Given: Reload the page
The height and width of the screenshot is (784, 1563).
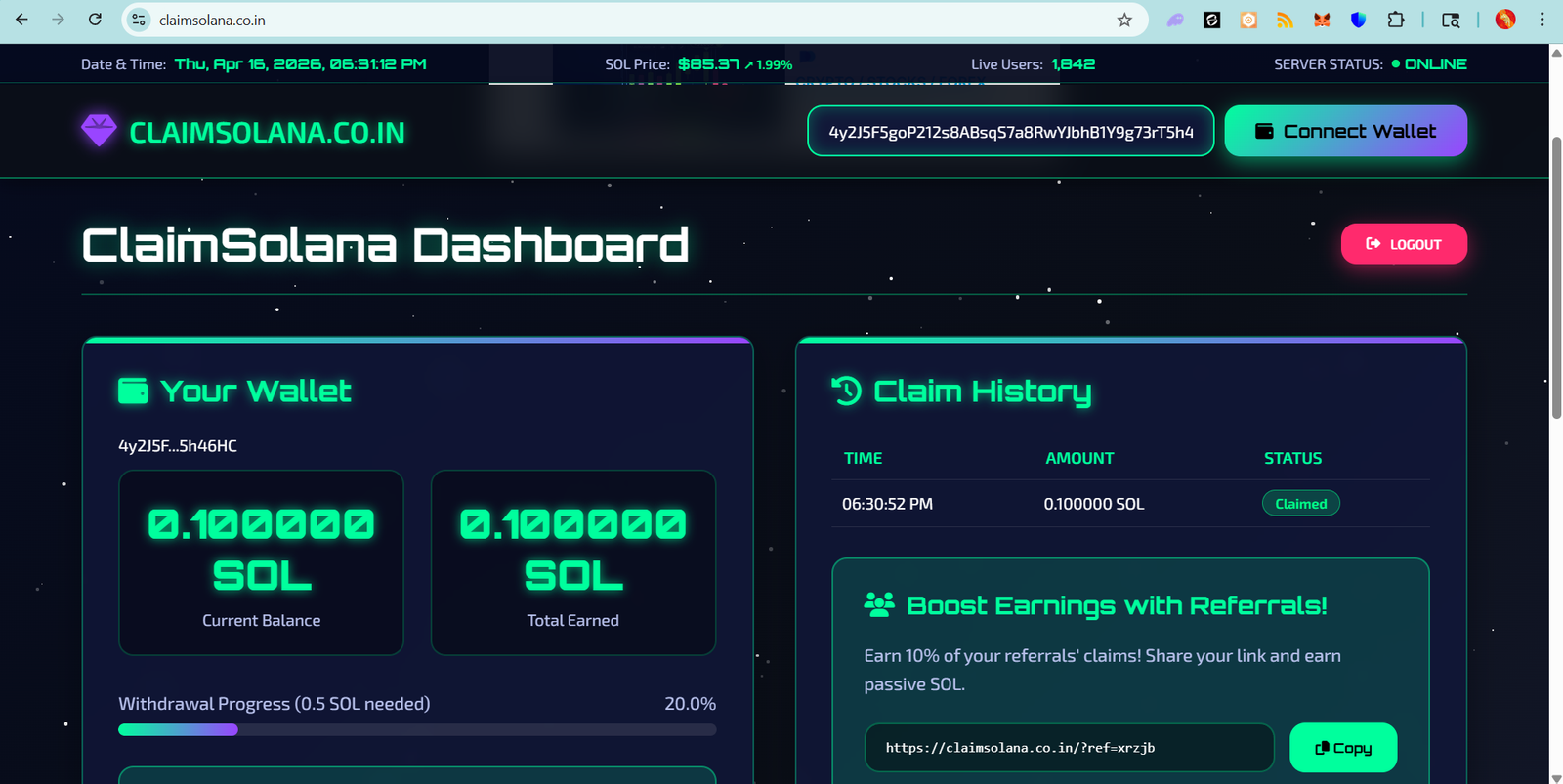Looking at the screenshot, I should pyautogui.click(x=95, y=20).
